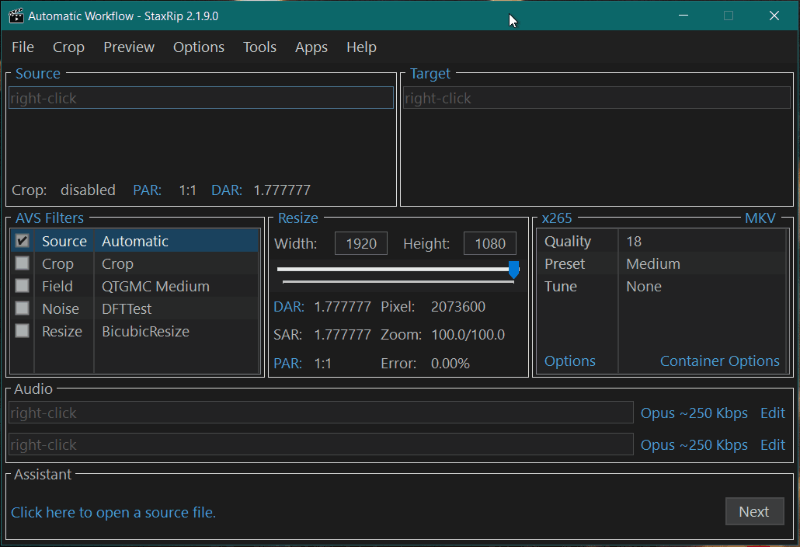The height and width of the screenshot is (547, 800).
Task: Select the Preset Medium row
Action: click(661, 263)
